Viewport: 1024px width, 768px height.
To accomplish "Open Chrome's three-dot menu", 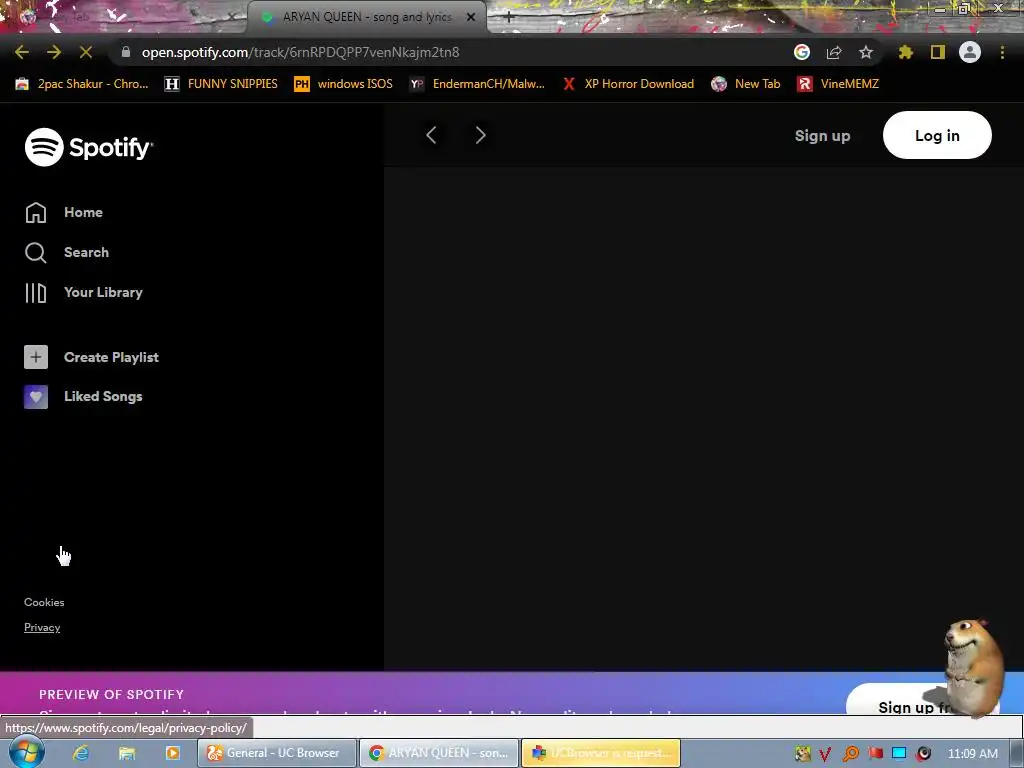I will [1002, 52].
